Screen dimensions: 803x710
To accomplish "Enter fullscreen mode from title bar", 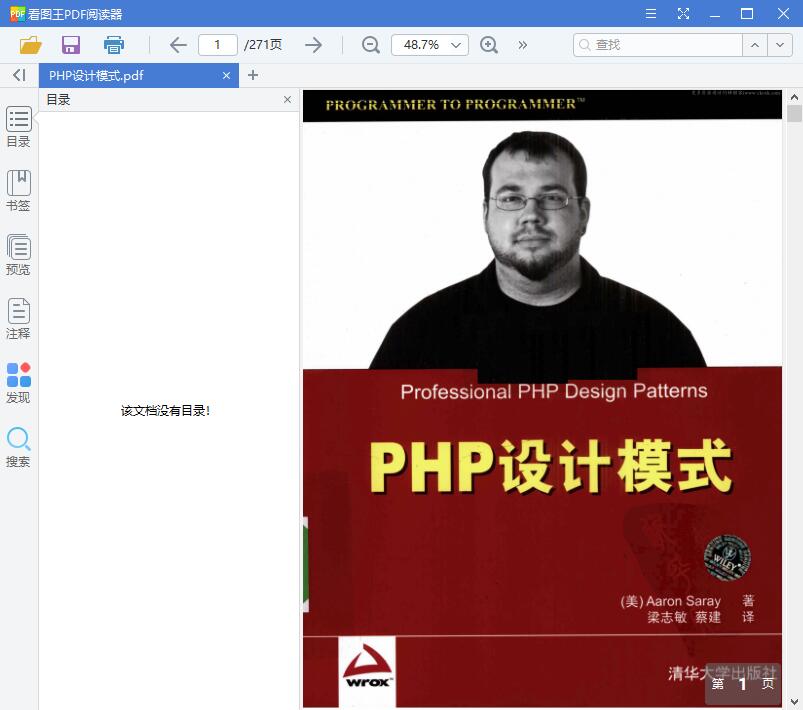I will [683, 14].
